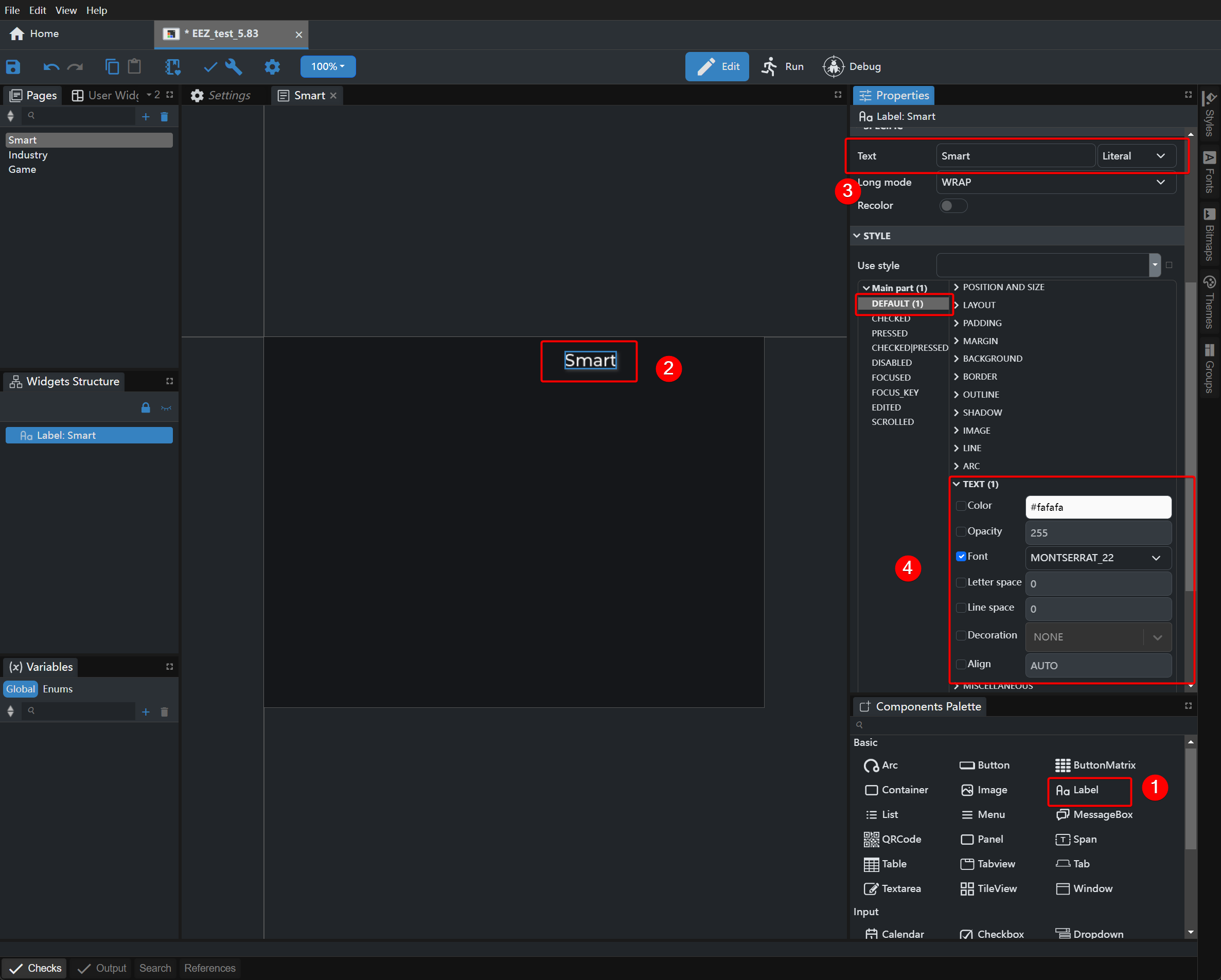The height and width of the screenshot is (980, 1221).
Task: Expand the BACKGROUND style section
Action: (992, 359)
